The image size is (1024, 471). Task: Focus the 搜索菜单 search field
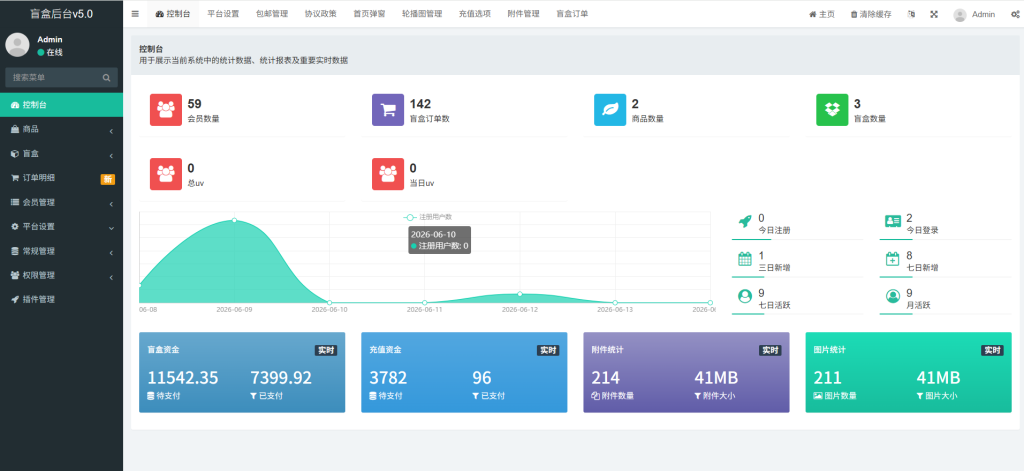tap(61, 77)
